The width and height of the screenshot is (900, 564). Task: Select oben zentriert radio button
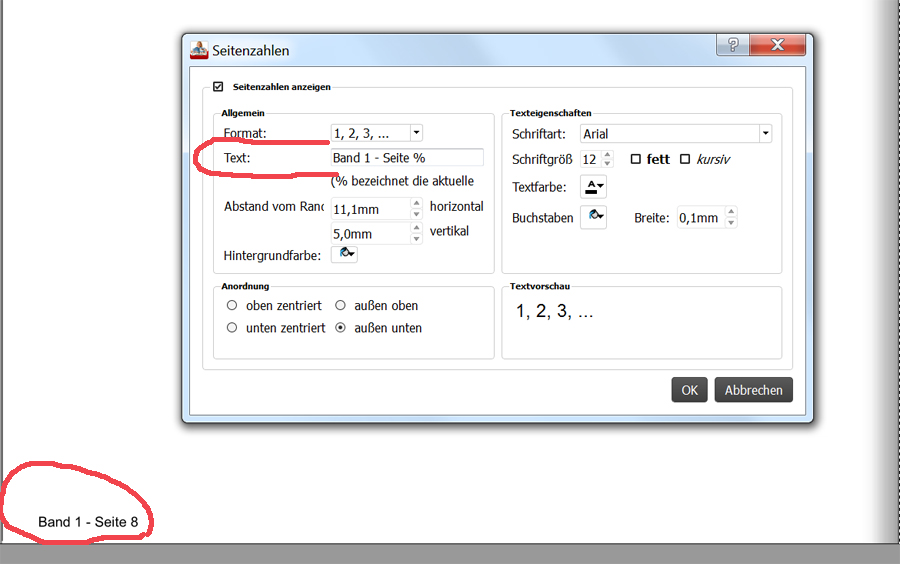232,305
